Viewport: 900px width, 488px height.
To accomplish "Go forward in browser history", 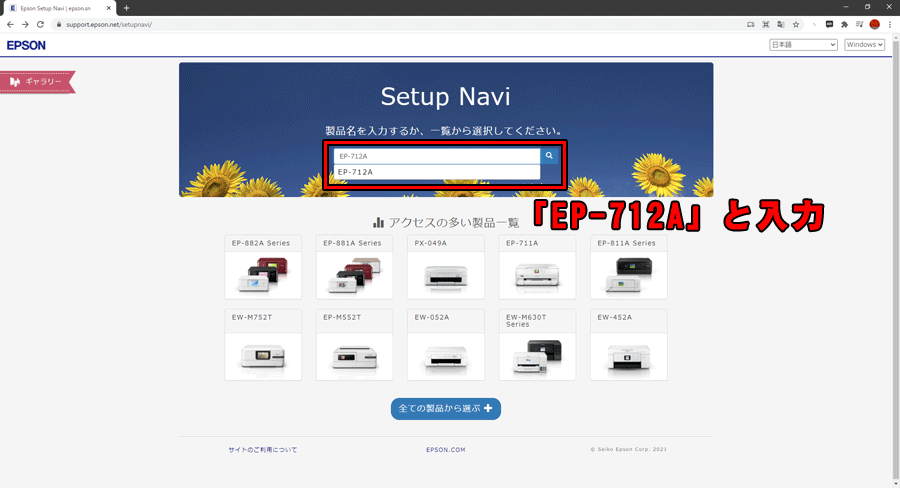I will click(25, 25).
